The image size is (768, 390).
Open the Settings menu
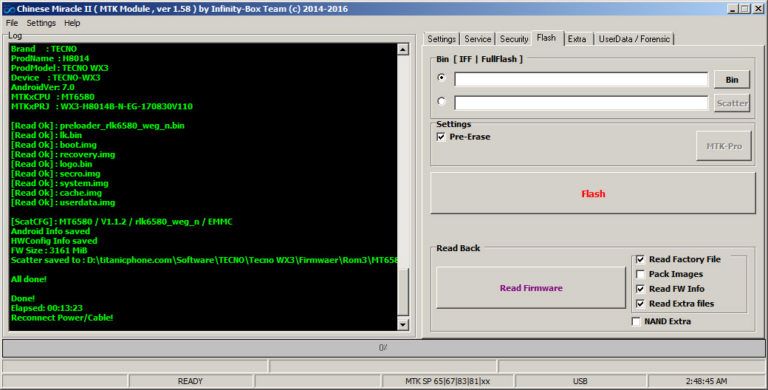[x=41, y=23]
